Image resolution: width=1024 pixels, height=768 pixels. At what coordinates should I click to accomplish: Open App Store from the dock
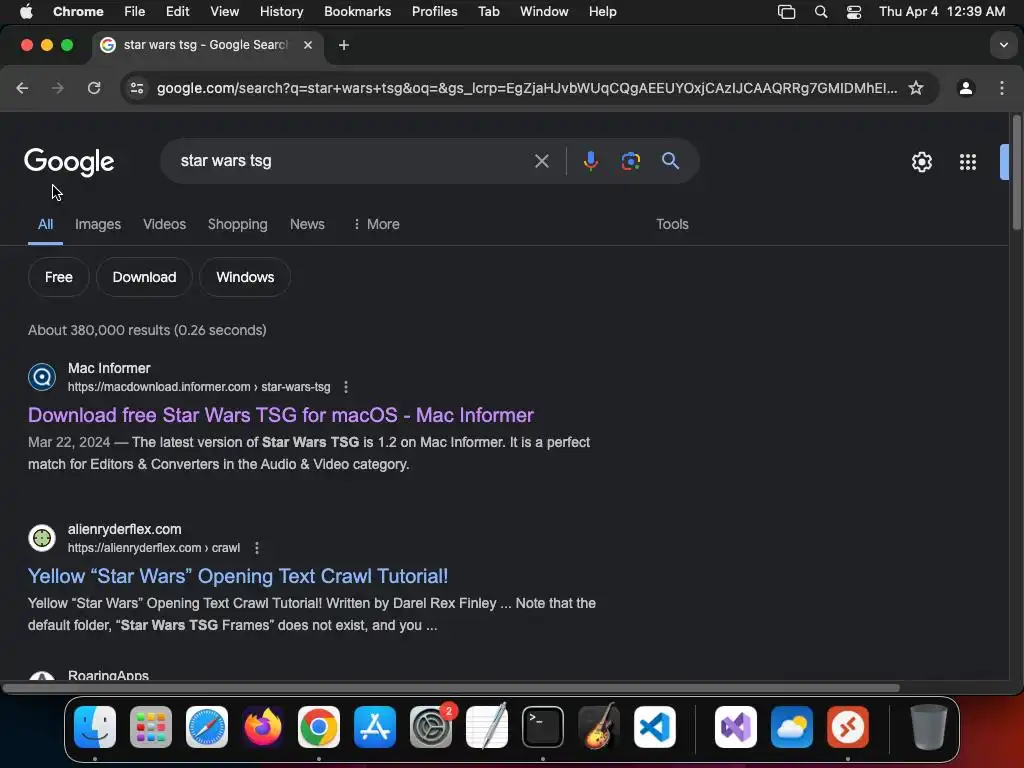(375, 727)
